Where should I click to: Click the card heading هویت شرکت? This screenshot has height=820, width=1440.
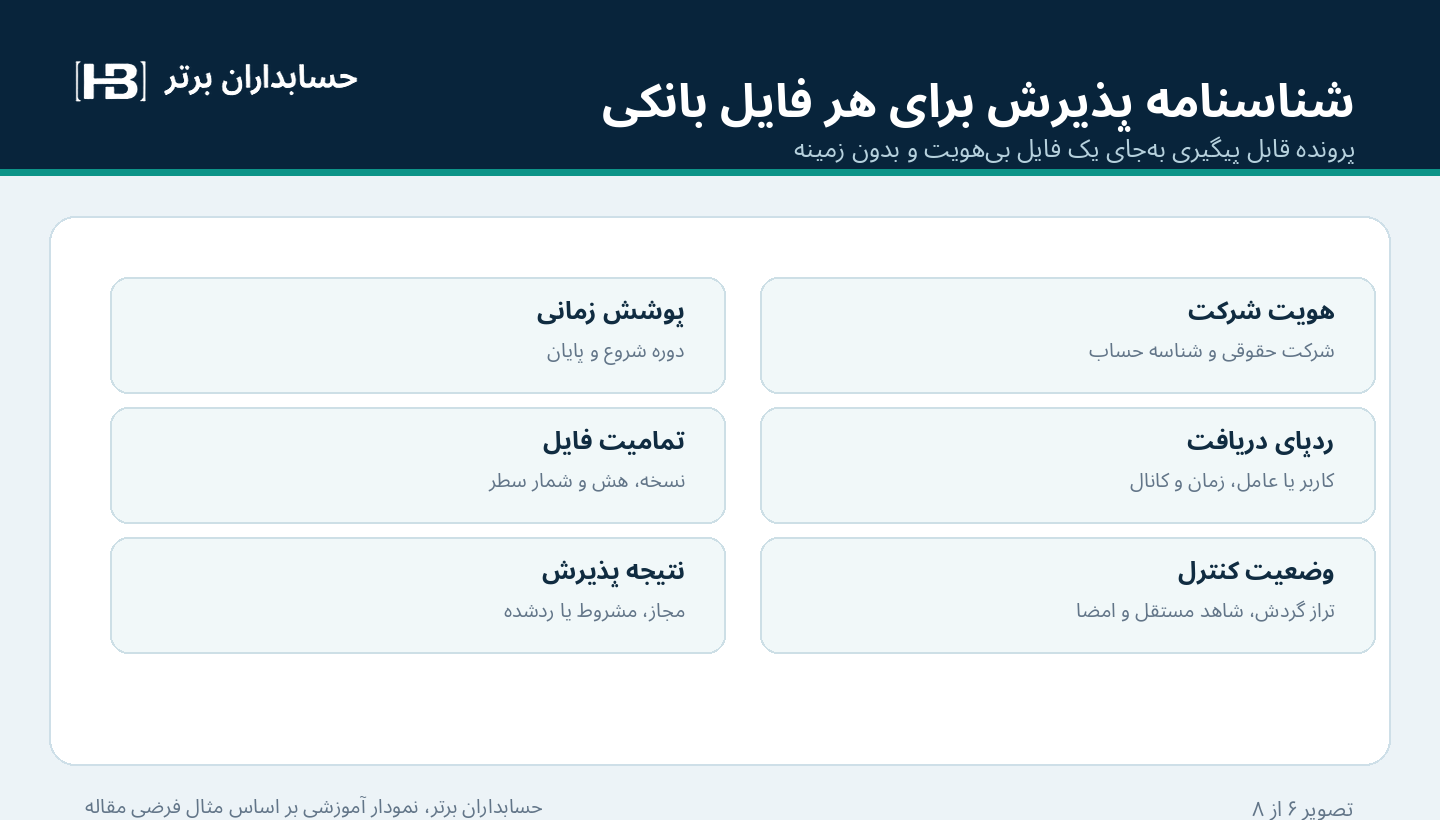[x=1261, y=311]
